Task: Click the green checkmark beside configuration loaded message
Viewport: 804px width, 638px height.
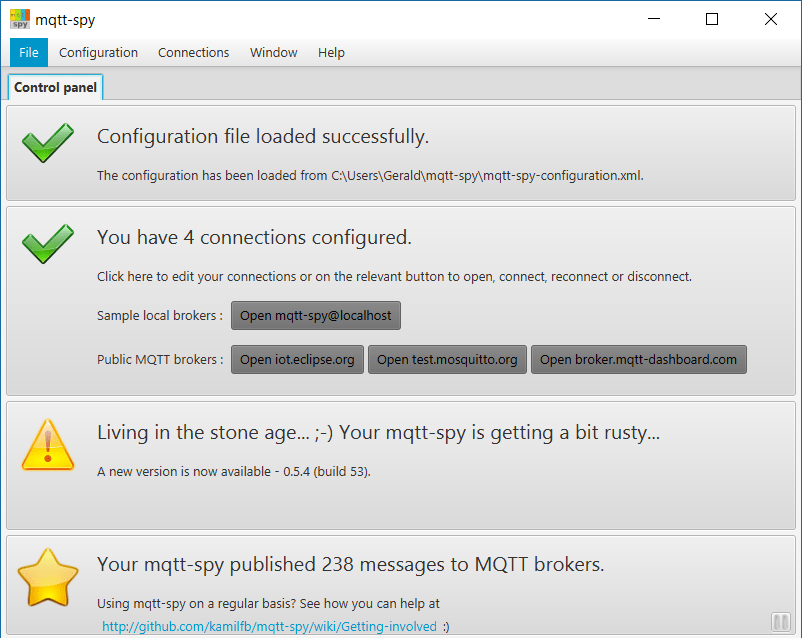Action: (x=47, y=143)
